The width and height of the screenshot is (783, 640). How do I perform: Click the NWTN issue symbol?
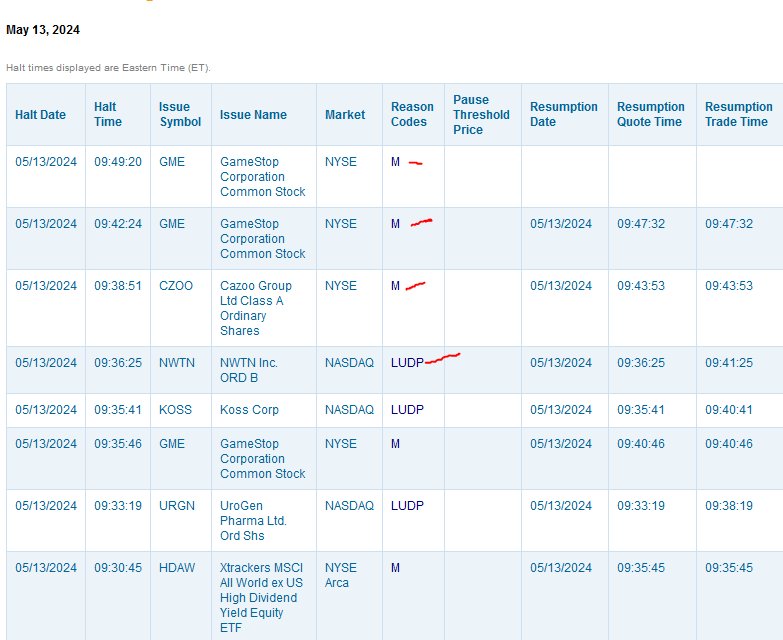point(177,362)
